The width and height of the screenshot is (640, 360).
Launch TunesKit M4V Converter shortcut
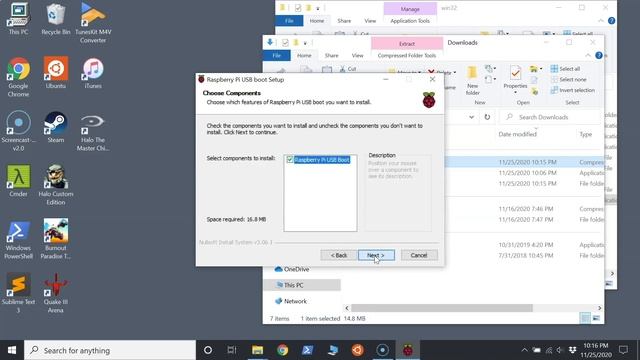(93, 22)
